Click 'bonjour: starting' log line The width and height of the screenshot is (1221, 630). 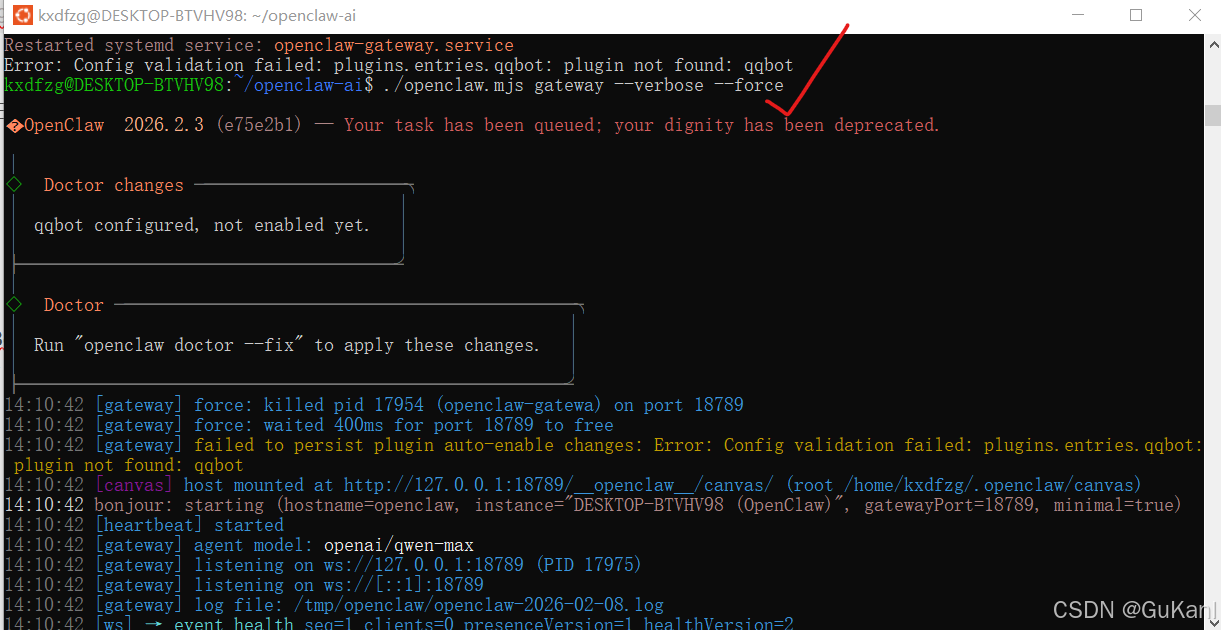click(593, 505)
